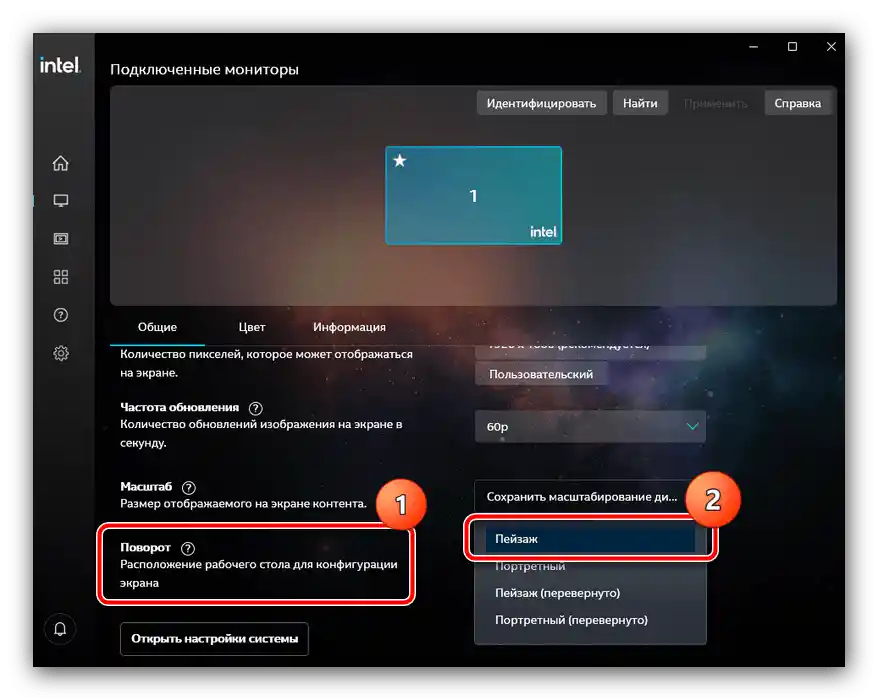Click Открыть настройки системы button
This screenshot has width=878, height=700.
coord(214,639)
